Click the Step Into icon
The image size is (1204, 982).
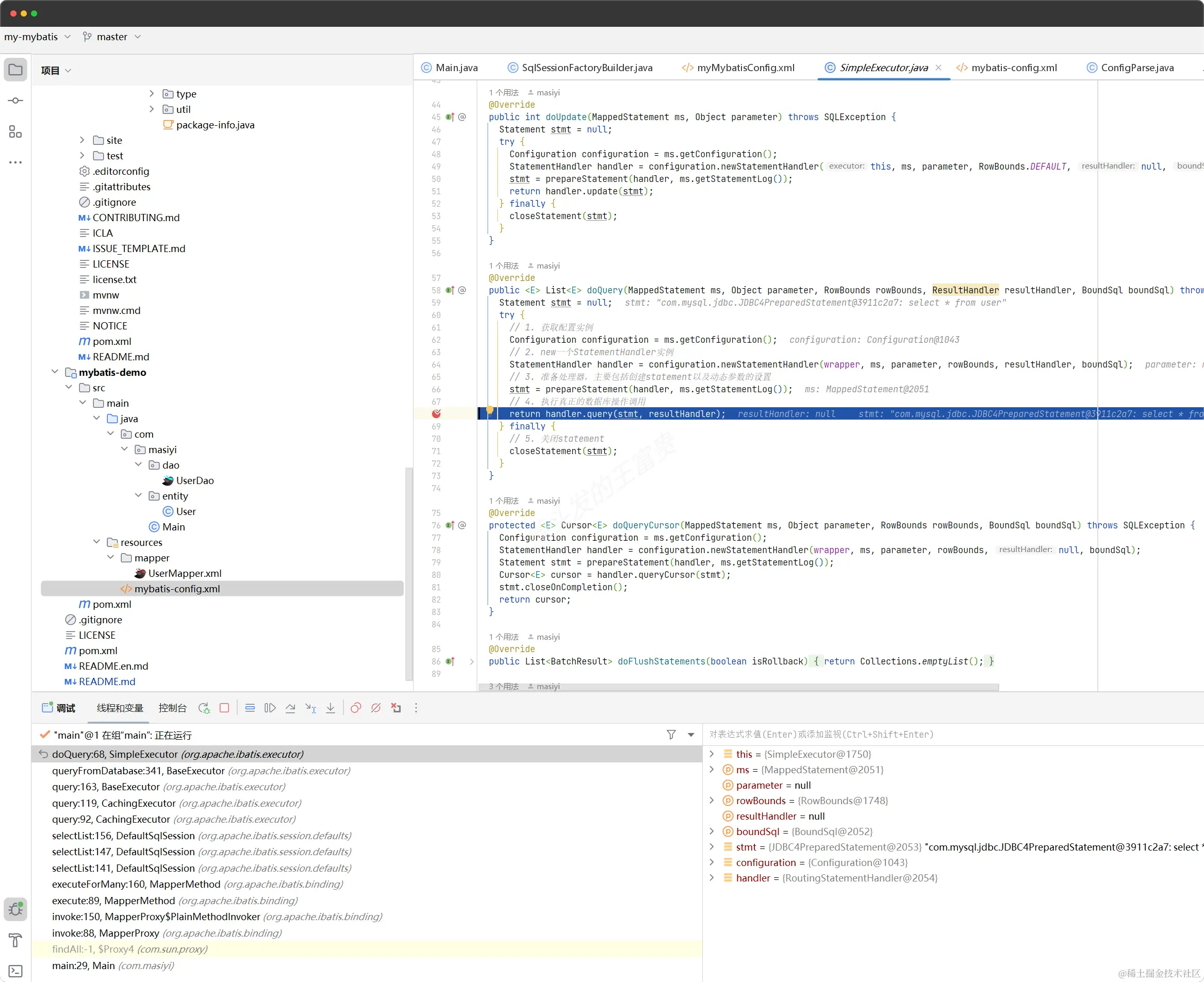(x=331, y=708)
